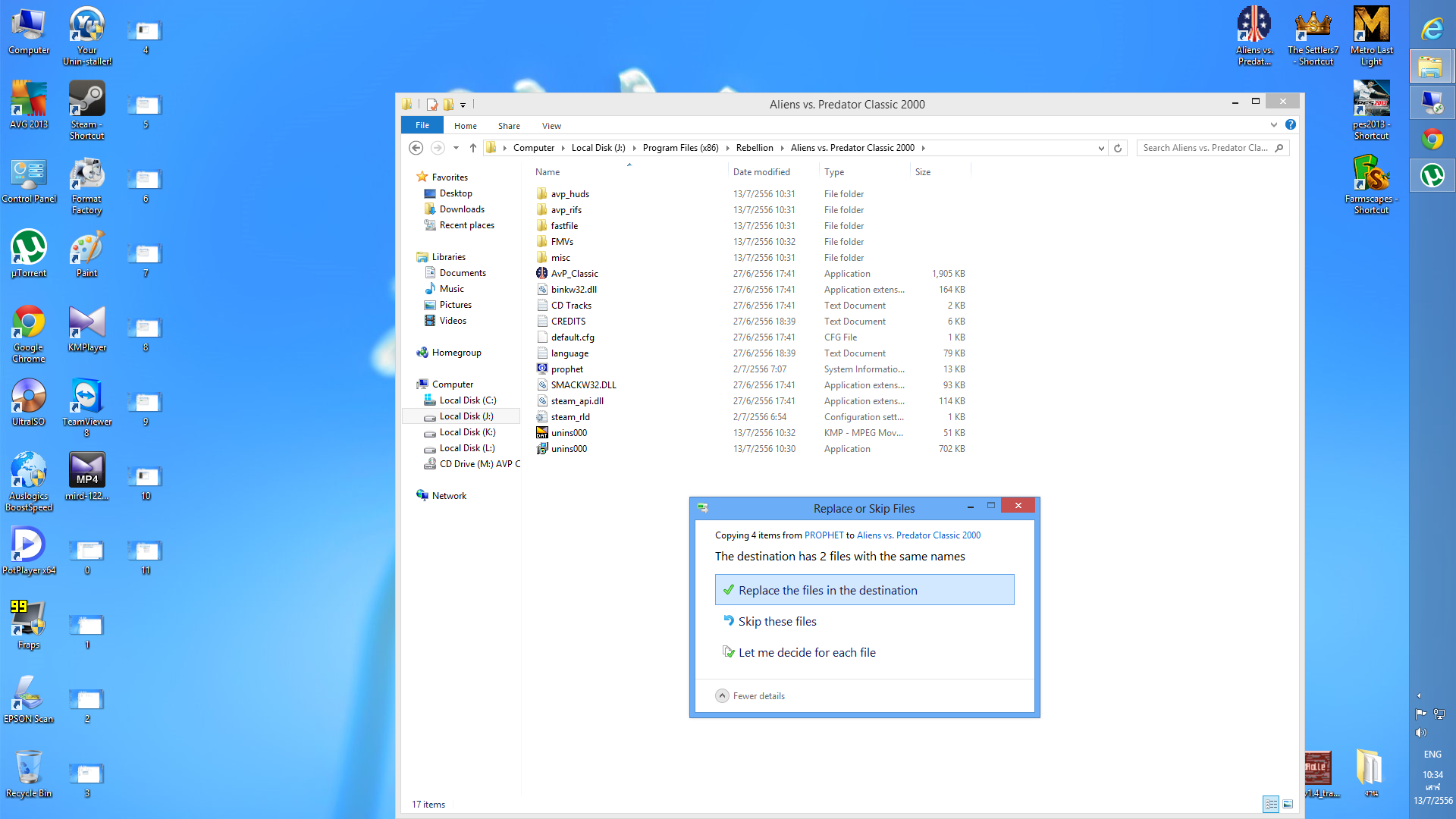The width and height of the screenshot is (1456, 819).
Task: Click the Back navigation arrow
Action: [x=416, y=148]
